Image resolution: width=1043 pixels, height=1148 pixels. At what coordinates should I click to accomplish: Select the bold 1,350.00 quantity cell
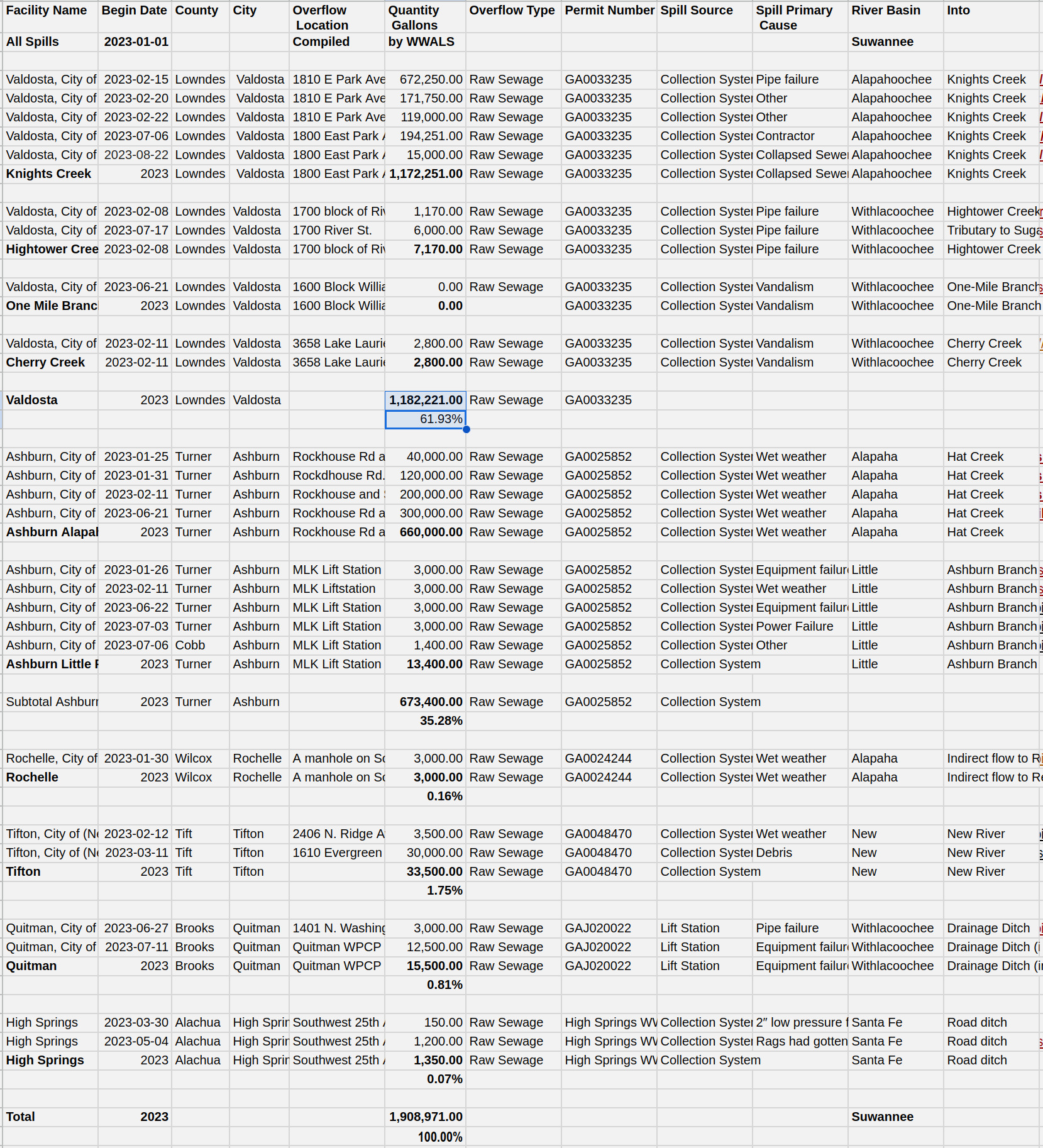click(426, 1061)
